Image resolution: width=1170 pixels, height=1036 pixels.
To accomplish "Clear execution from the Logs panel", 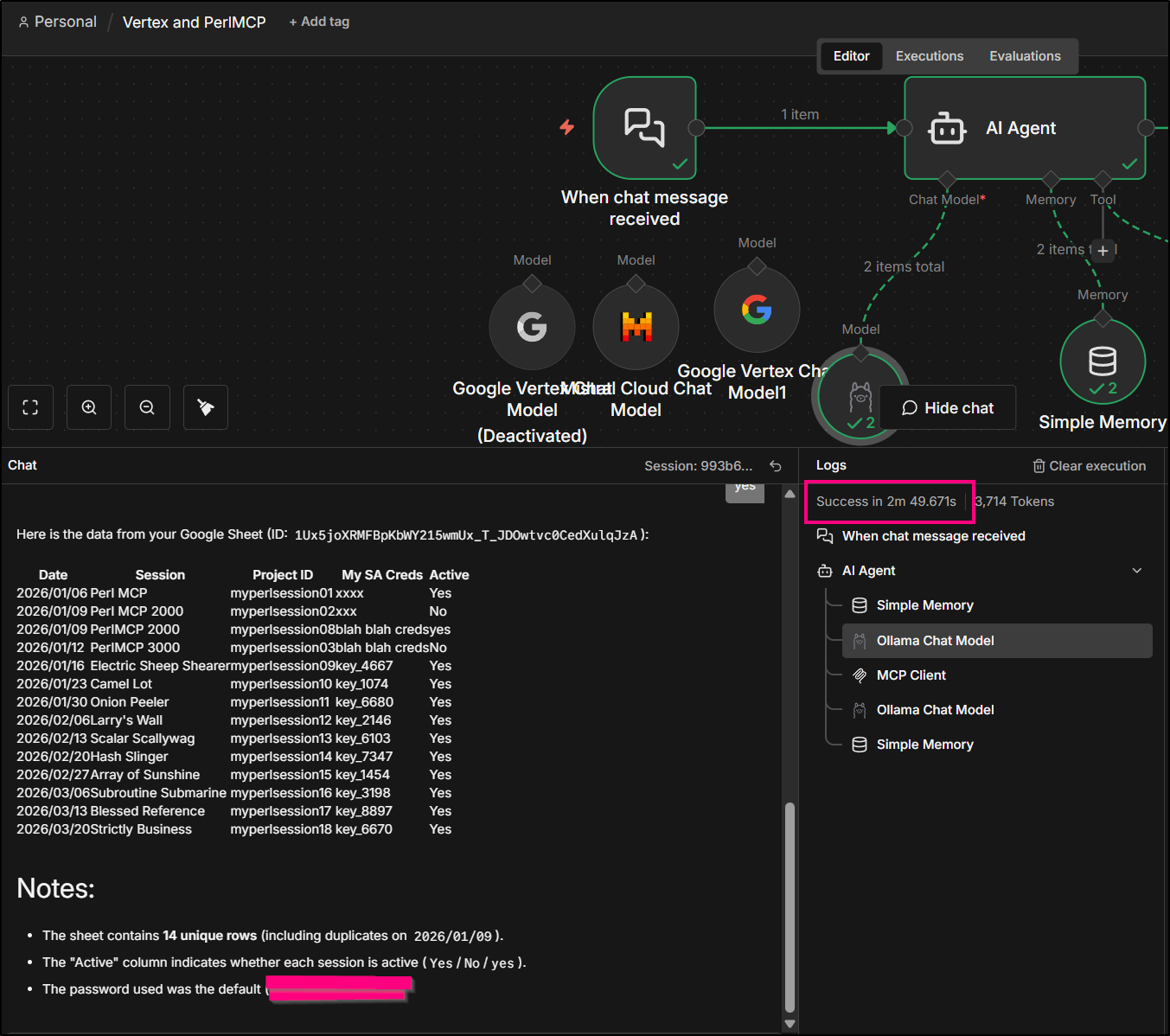I will (x=1089, y=466).
